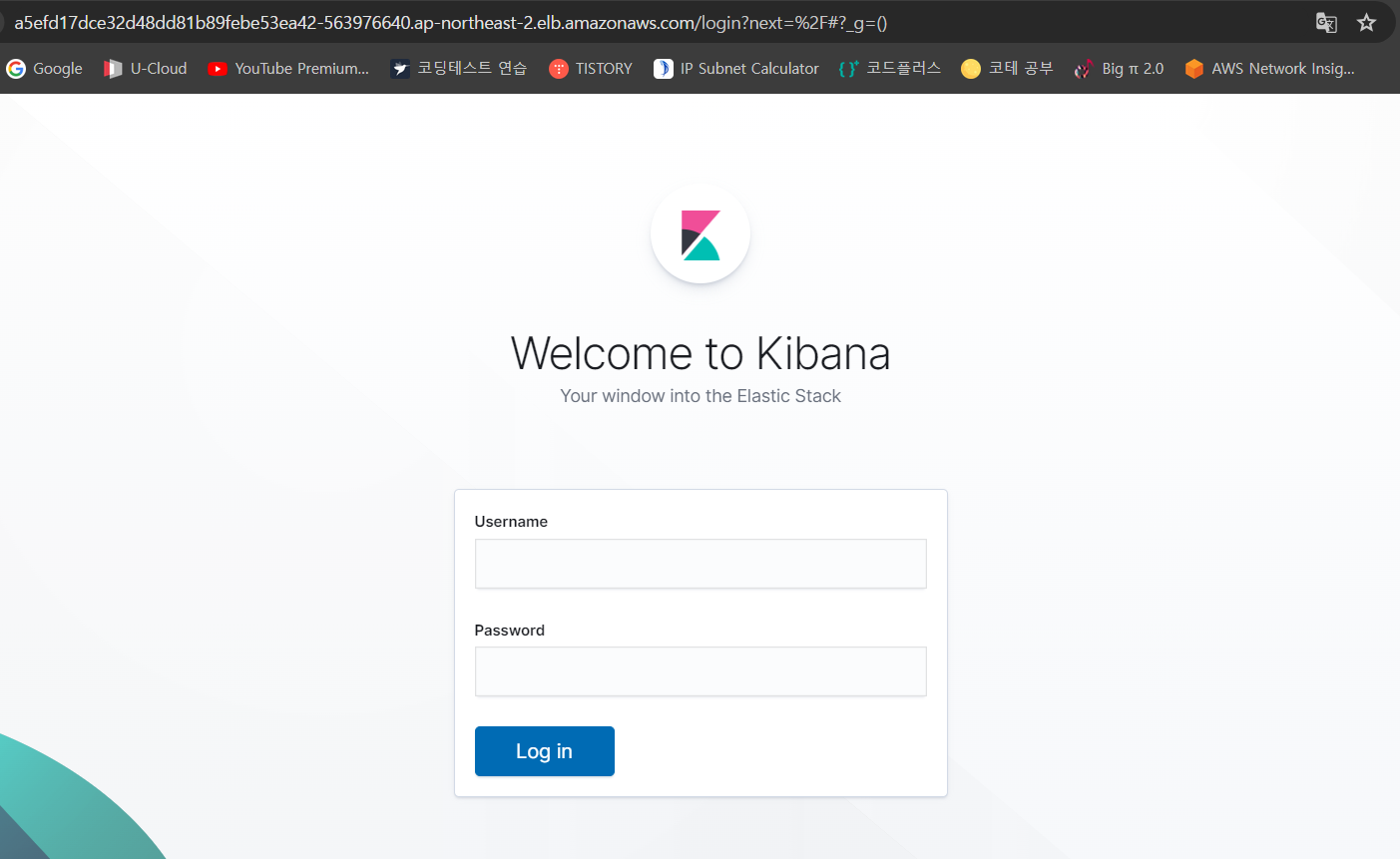Click the Kibana logo icon

(x=700, y=234)
